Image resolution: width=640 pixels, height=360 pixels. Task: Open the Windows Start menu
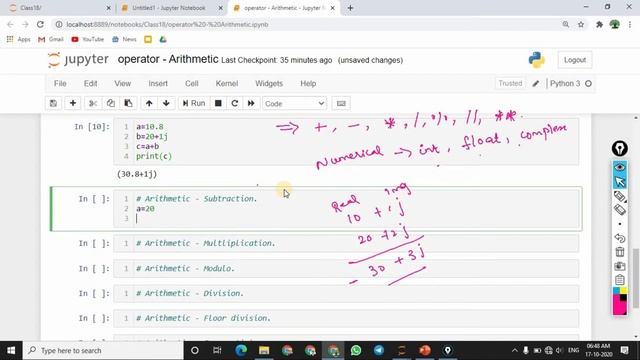(11, 350)
